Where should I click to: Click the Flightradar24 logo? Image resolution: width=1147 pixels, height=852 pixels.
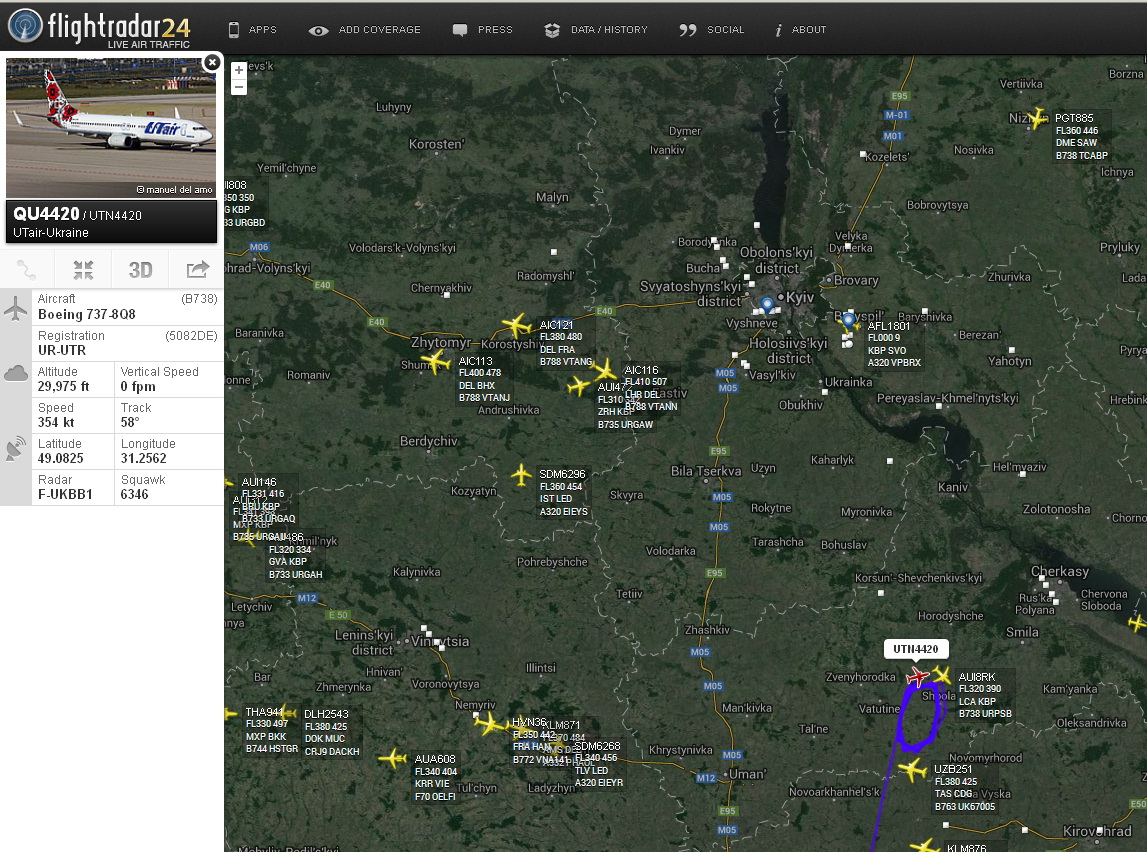click(100, 26)
